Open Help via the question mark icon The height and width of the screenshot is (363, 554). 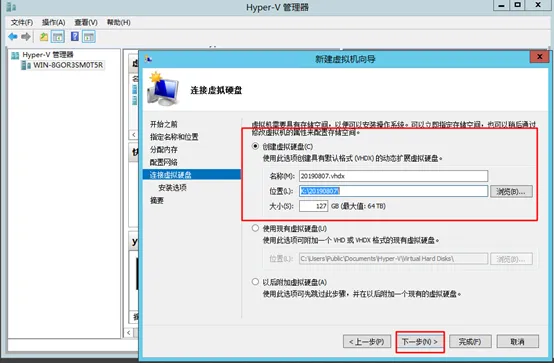75,36
